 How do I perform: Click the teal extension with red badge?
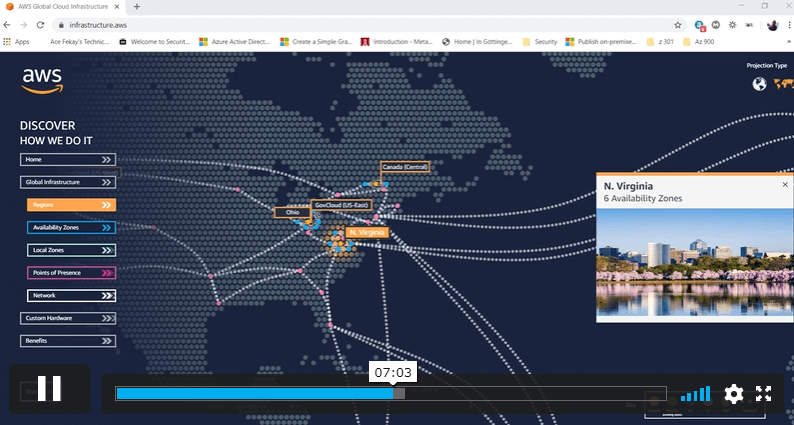[700, 25]
